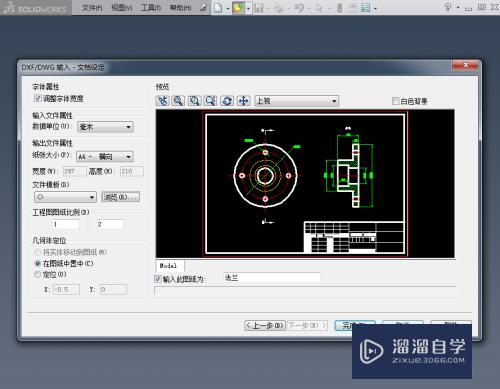Click the drawing scale first value field

click(x=66, y=224)
